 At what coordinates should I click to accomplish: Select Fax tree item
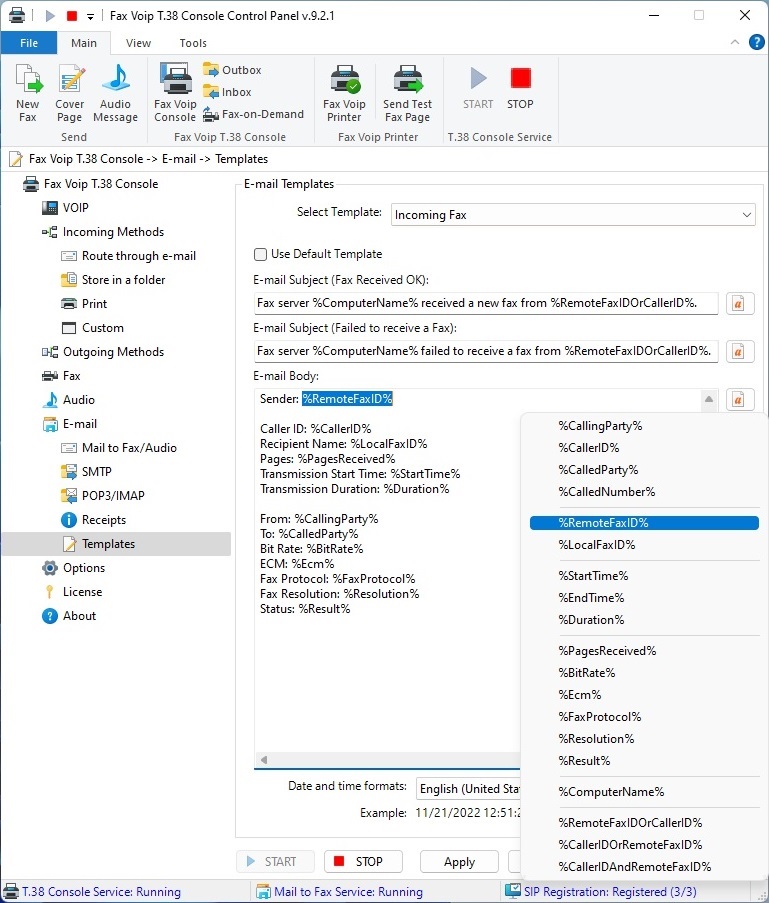click(x=71, y=375)
